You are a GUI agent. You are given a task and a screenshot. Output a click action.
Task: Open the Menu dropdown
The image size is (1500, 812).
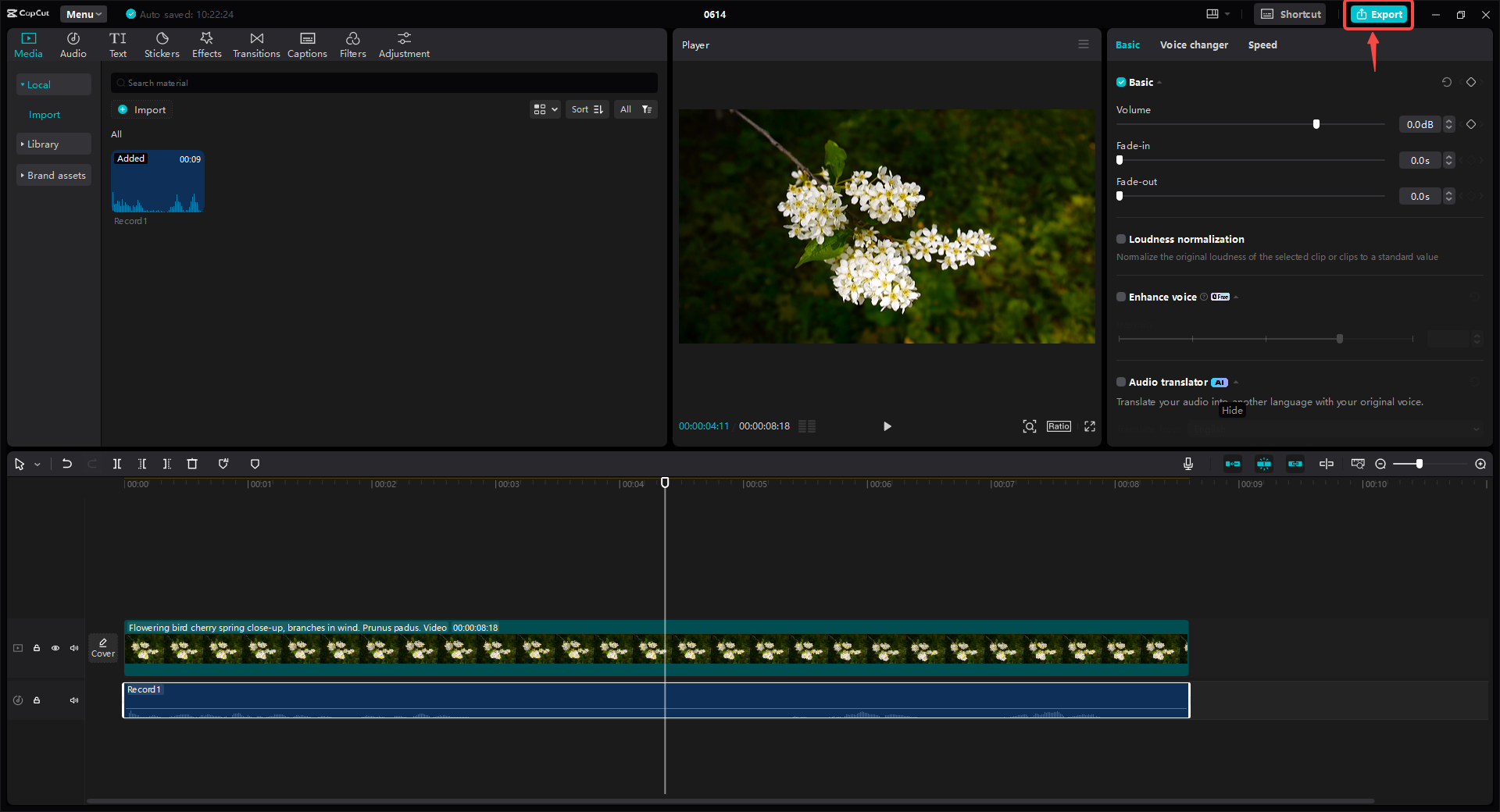click(83, 14)
